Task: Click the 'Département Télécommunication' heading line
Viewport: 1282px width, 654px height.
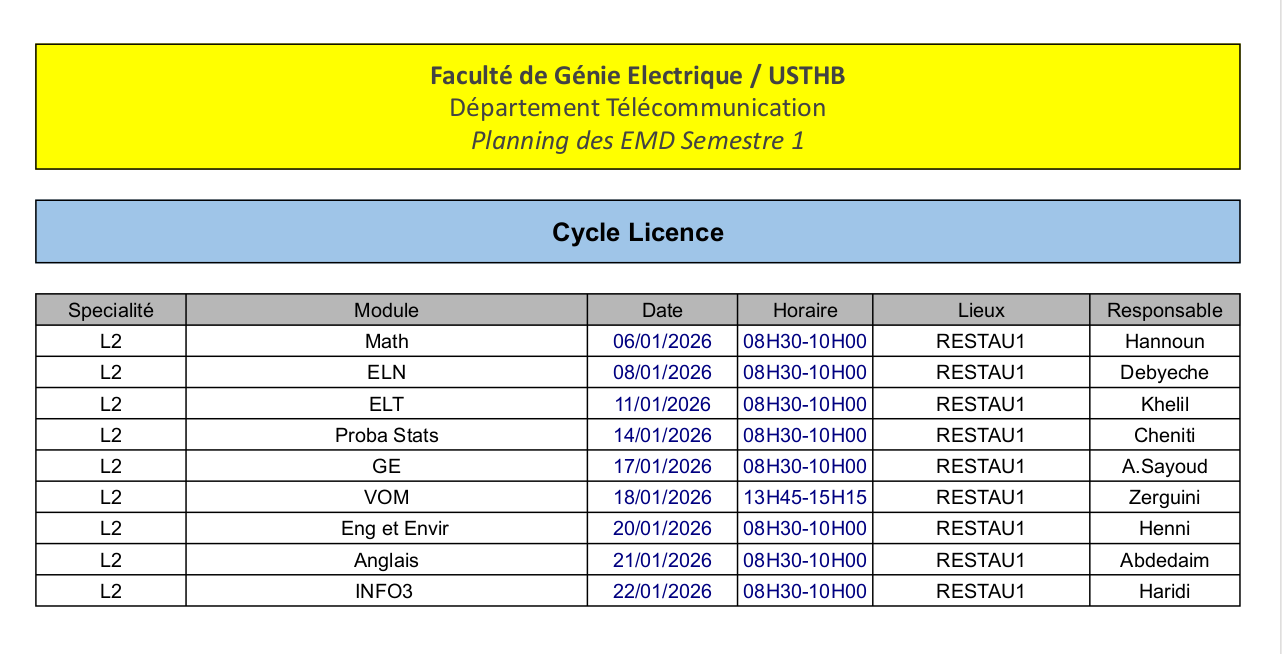Action: tap(638, 107)
